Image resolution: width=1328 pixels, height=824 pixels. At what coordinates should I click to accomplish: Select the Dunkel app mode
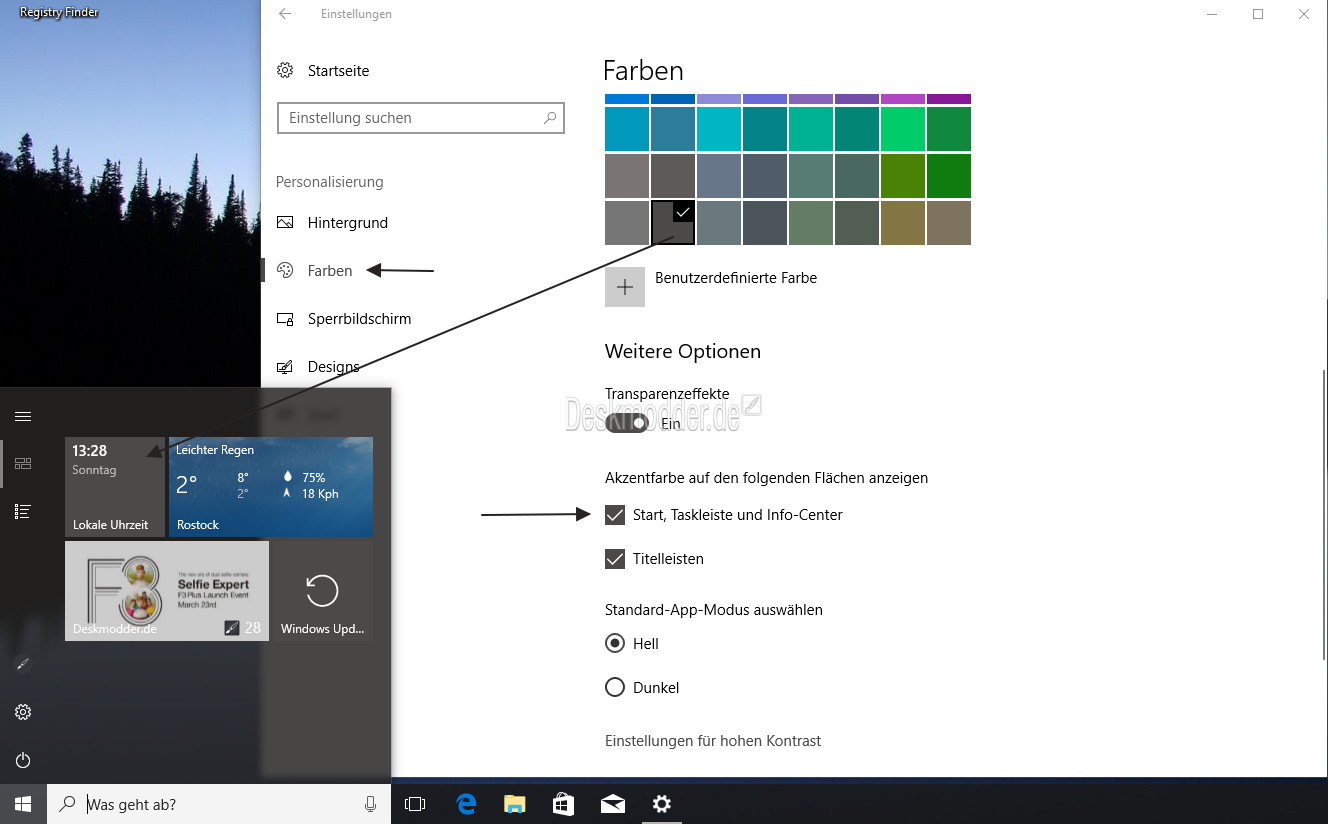coord(615,687)
